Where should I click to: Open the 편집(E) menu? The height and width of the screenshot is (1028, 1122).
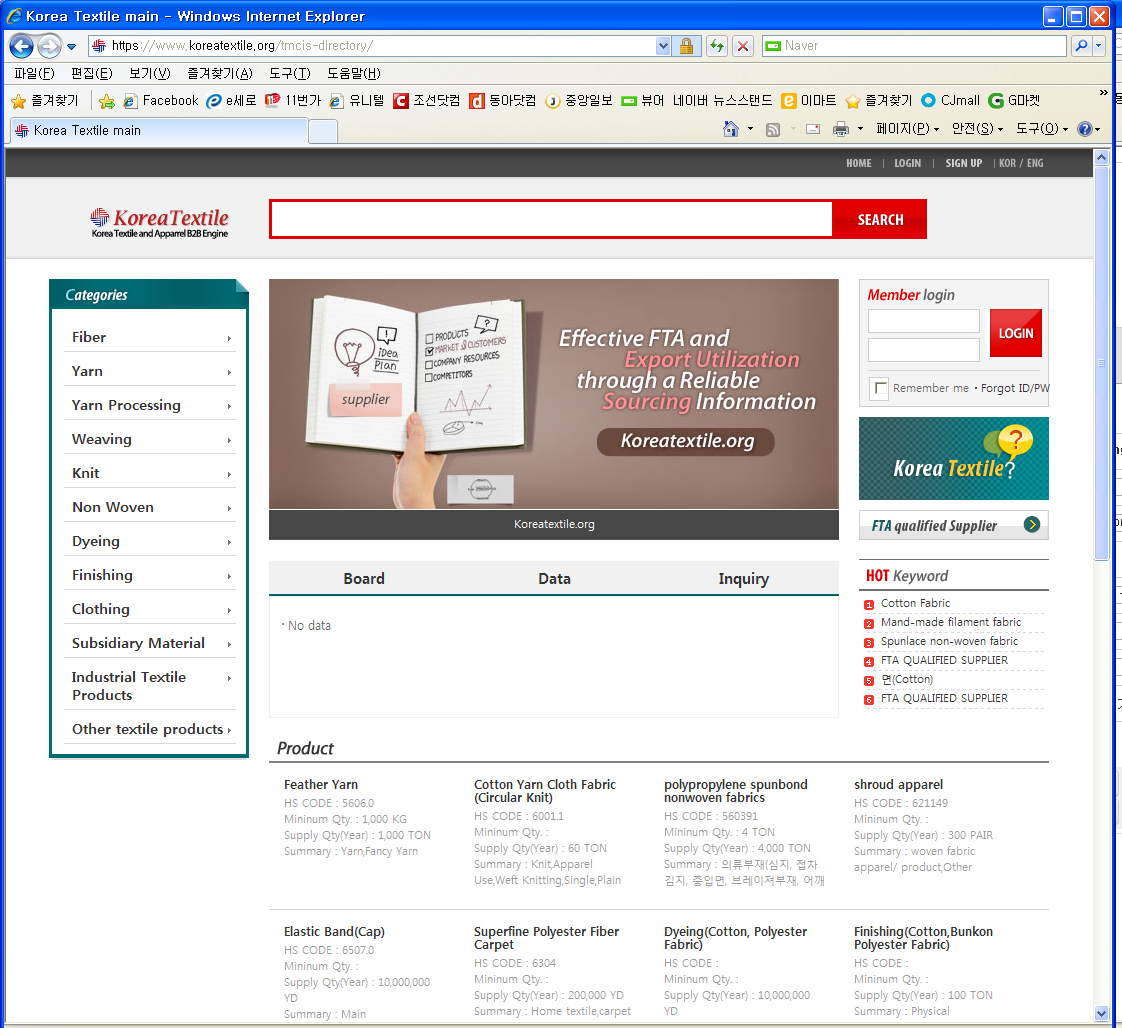tap(92, 73)
